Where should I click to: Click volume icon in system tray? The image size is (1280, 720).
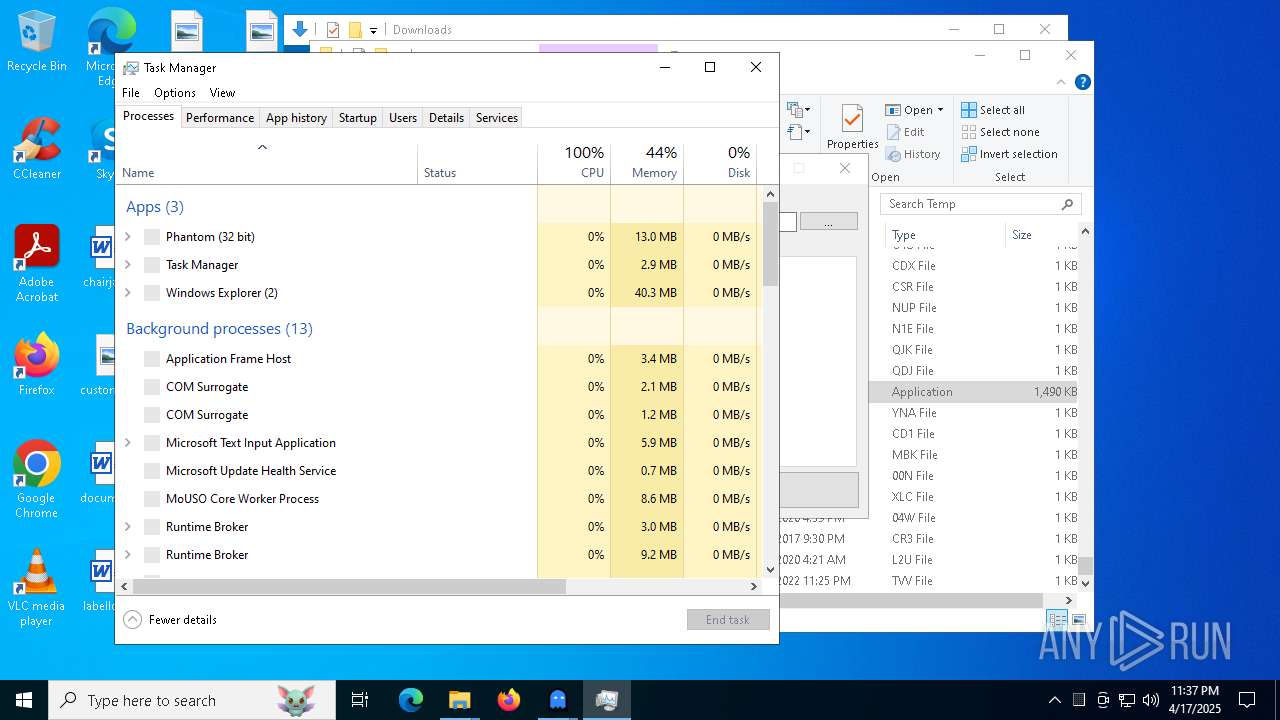[1151, 700]
